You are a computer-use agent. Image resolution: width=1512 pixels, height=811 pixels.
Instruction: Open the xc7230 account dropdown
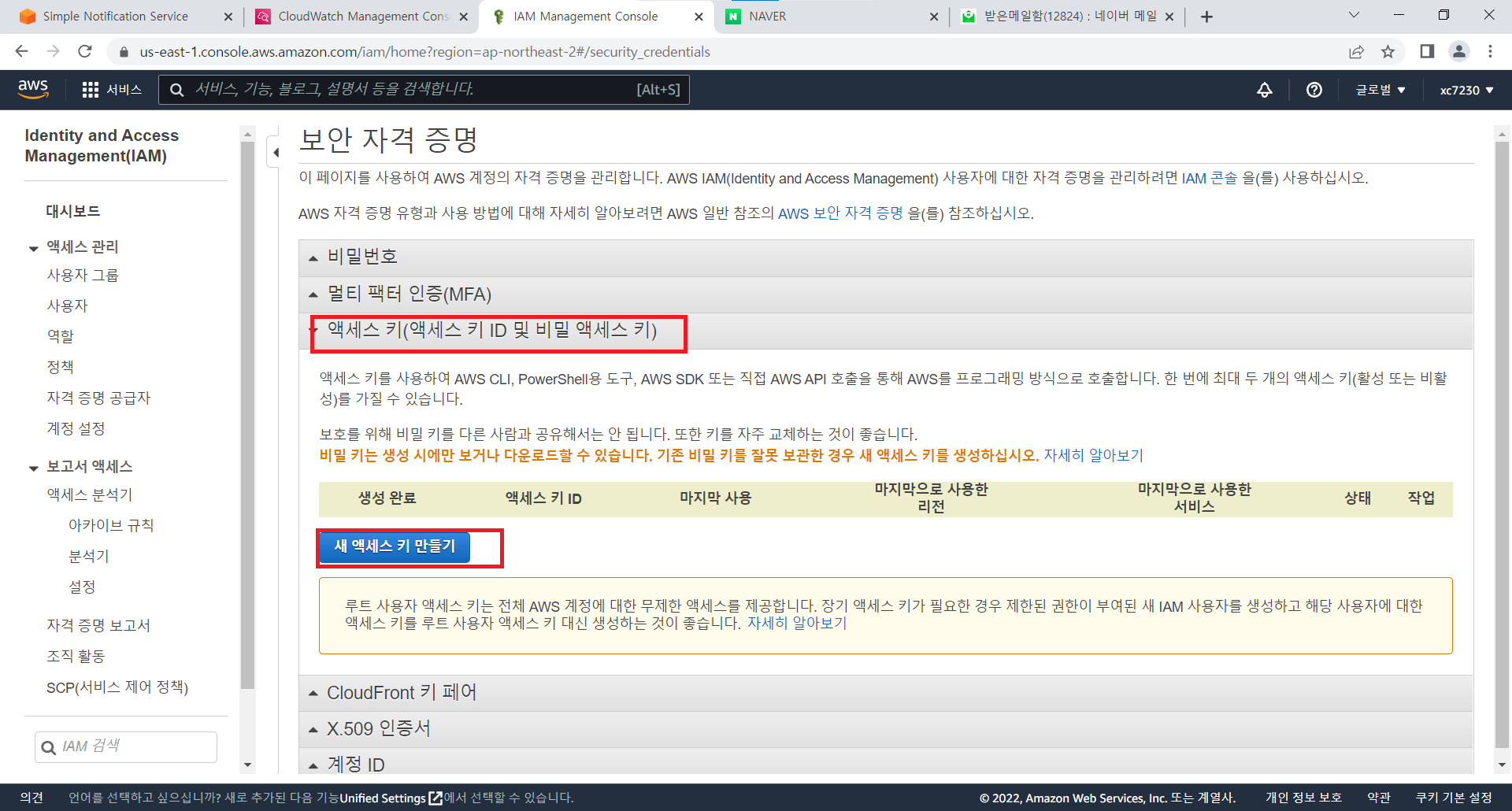click(x=1467, y=90)
